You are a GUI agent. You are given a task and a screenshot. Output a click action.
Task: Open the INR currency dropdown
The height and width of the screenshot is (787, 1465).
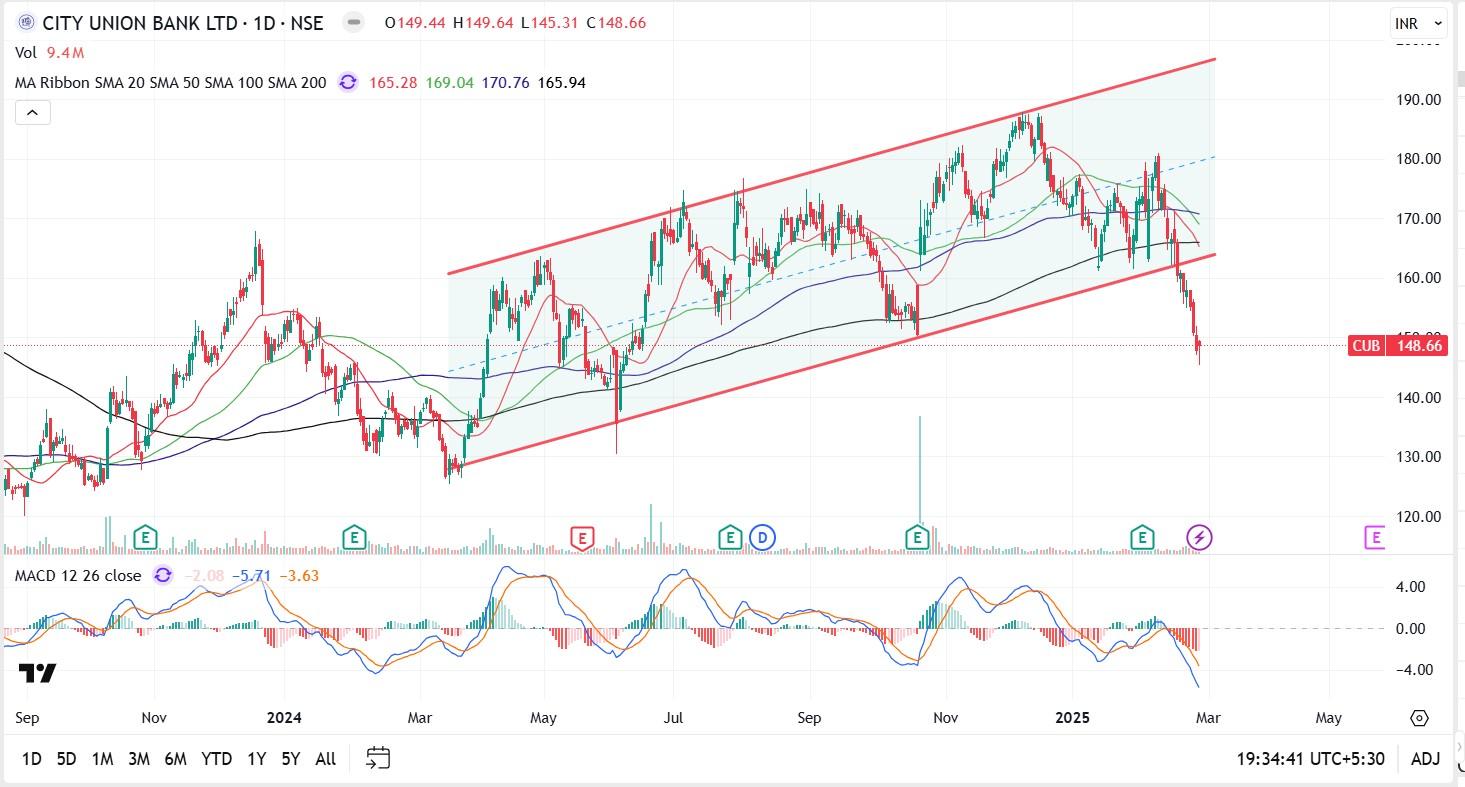click(x=1419, y=23)
